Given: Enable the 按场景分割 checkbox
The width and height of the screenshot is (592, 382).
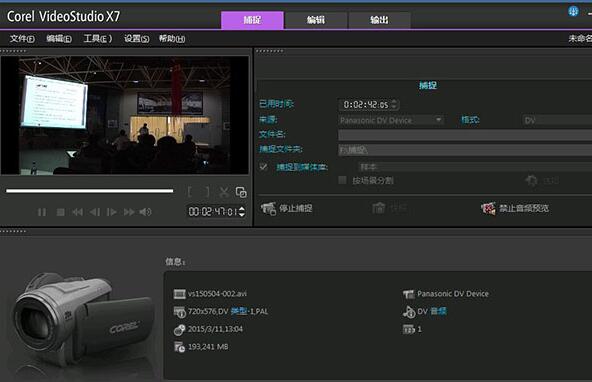Looking at the screenshot, I should (342, 180).
